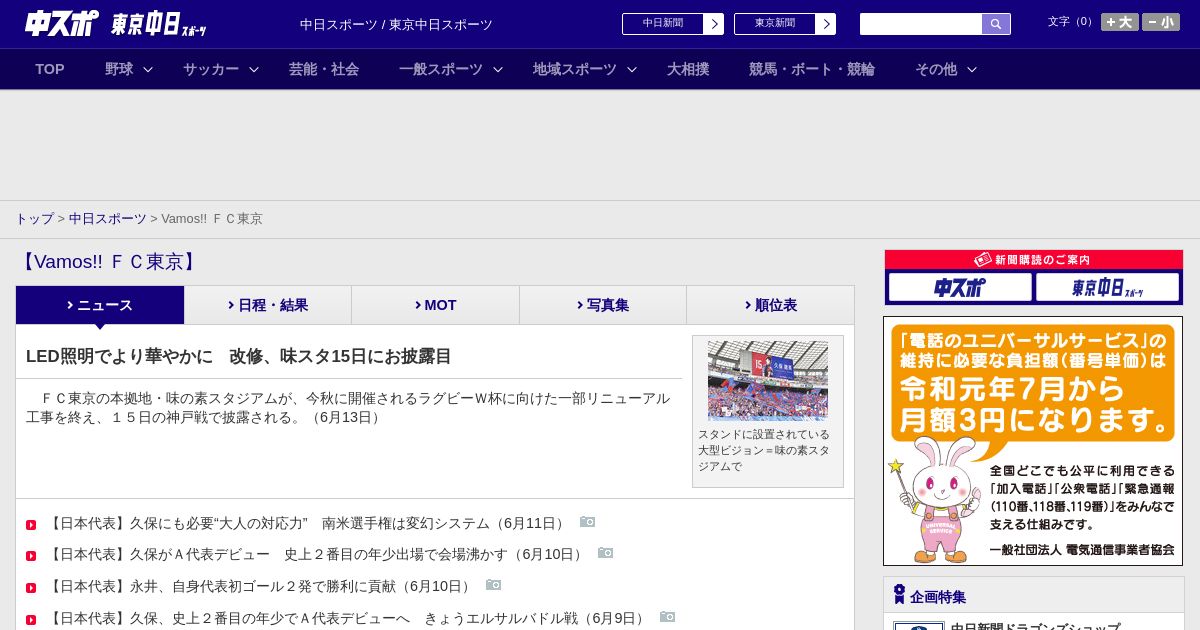Switch to the MOT tab

click(x=435, y=305)
